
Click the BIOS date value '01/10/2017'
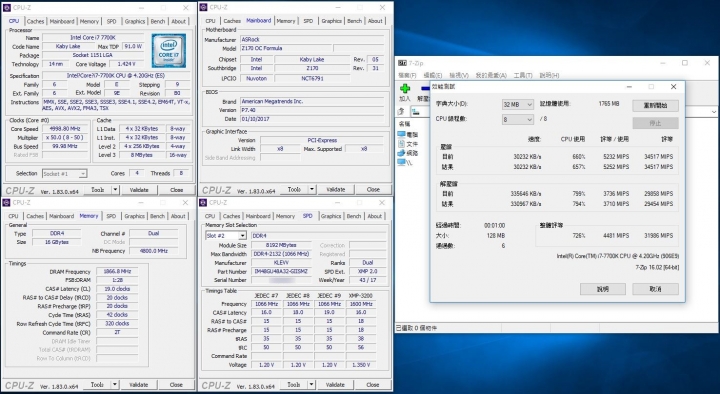pos(312,119)
